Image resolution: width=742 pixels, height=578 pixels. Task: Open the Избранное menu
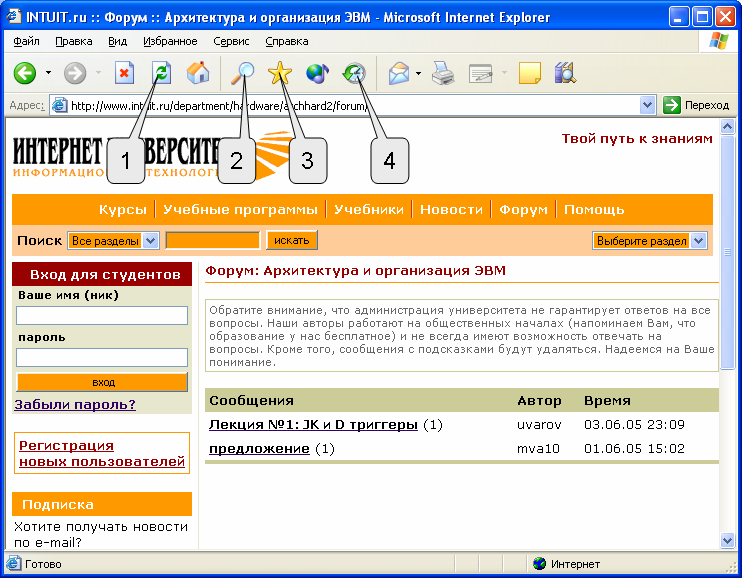[x=170, y=41]
